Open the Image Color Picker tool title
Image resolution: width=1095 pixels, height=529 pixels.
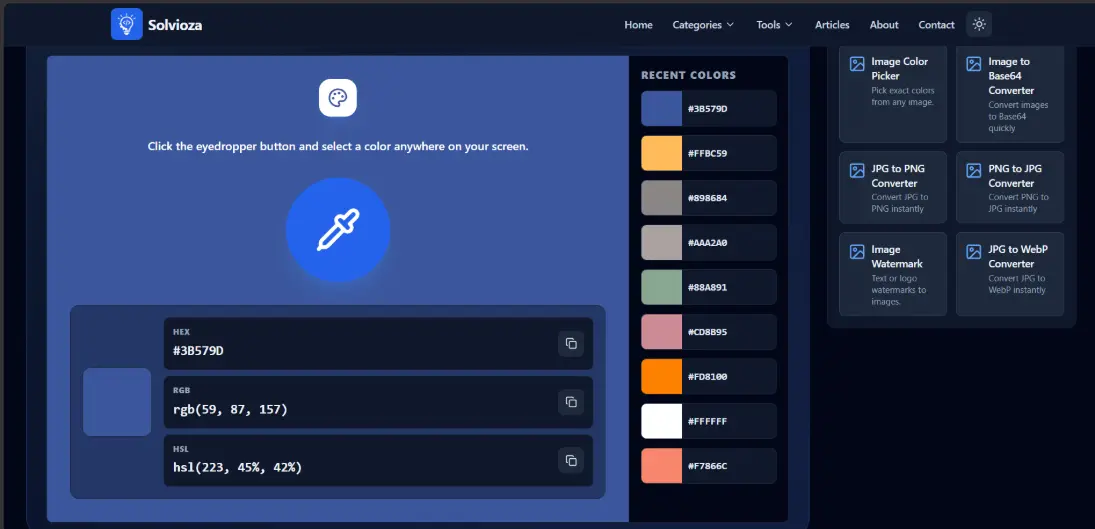click(x=899, y=68)
